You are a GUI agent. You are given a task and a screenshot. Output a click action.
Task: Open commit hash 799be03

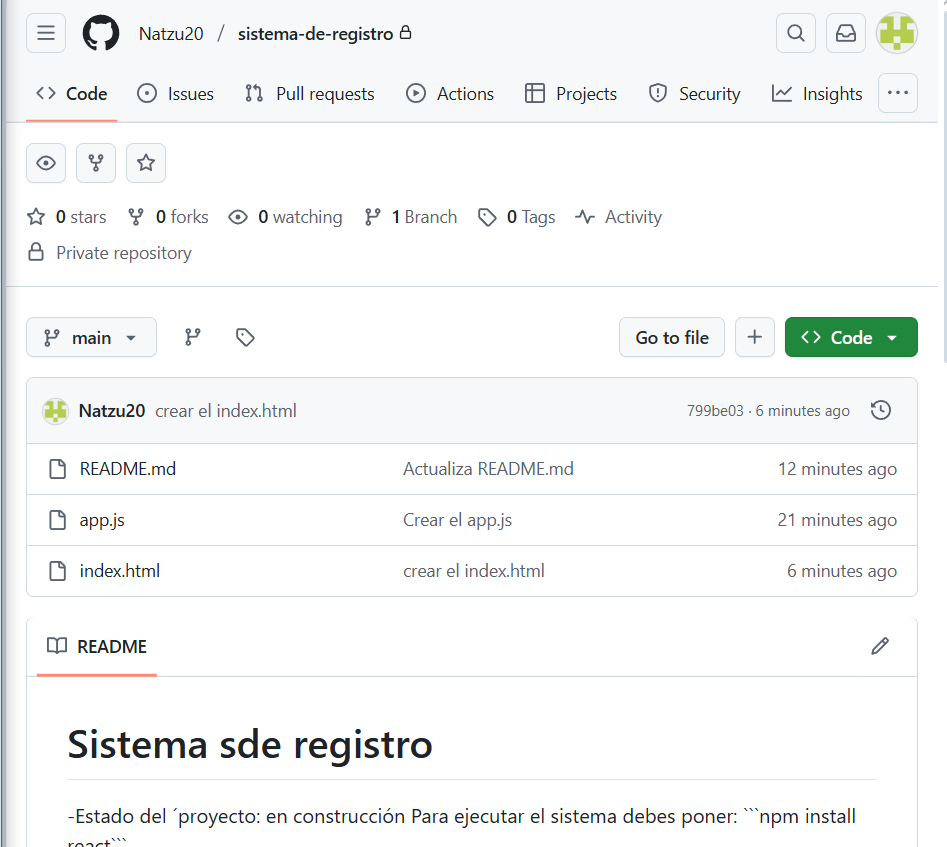[715, 411]
